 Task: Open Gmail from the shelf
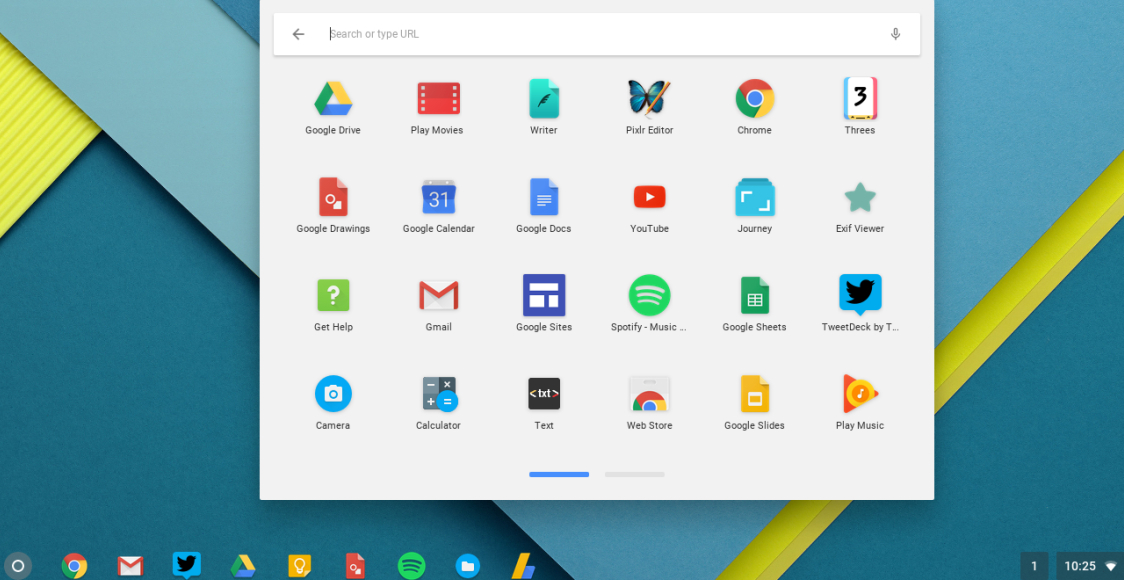coord(130,566)
